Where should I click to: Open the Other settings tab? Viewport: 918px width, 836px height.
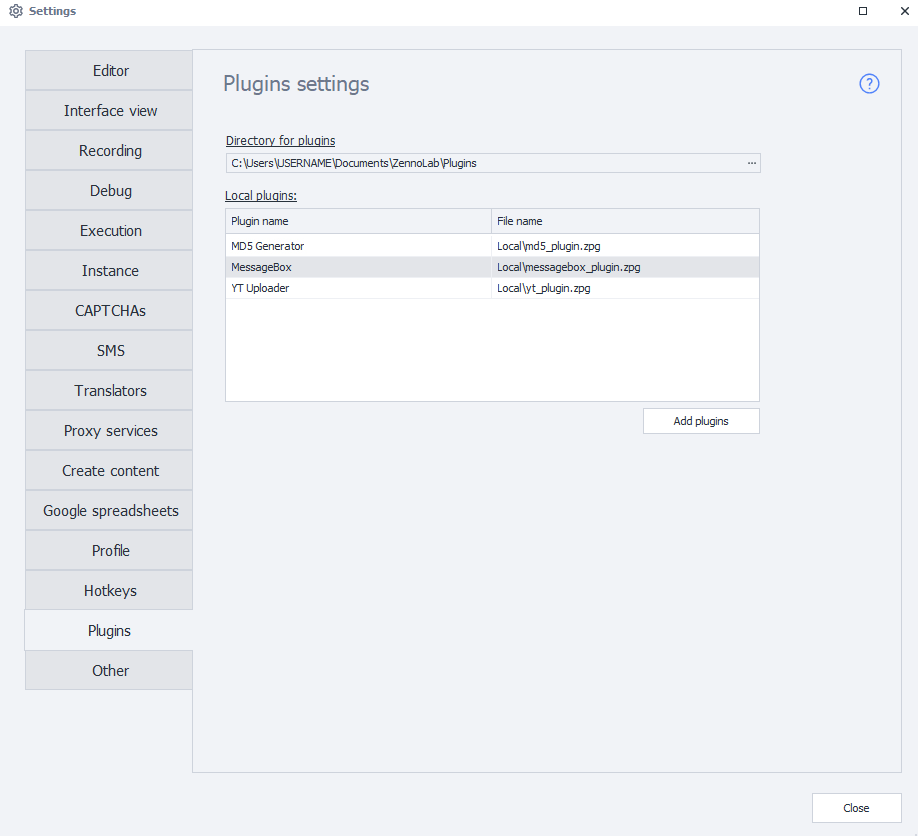[x=110, y=671]
